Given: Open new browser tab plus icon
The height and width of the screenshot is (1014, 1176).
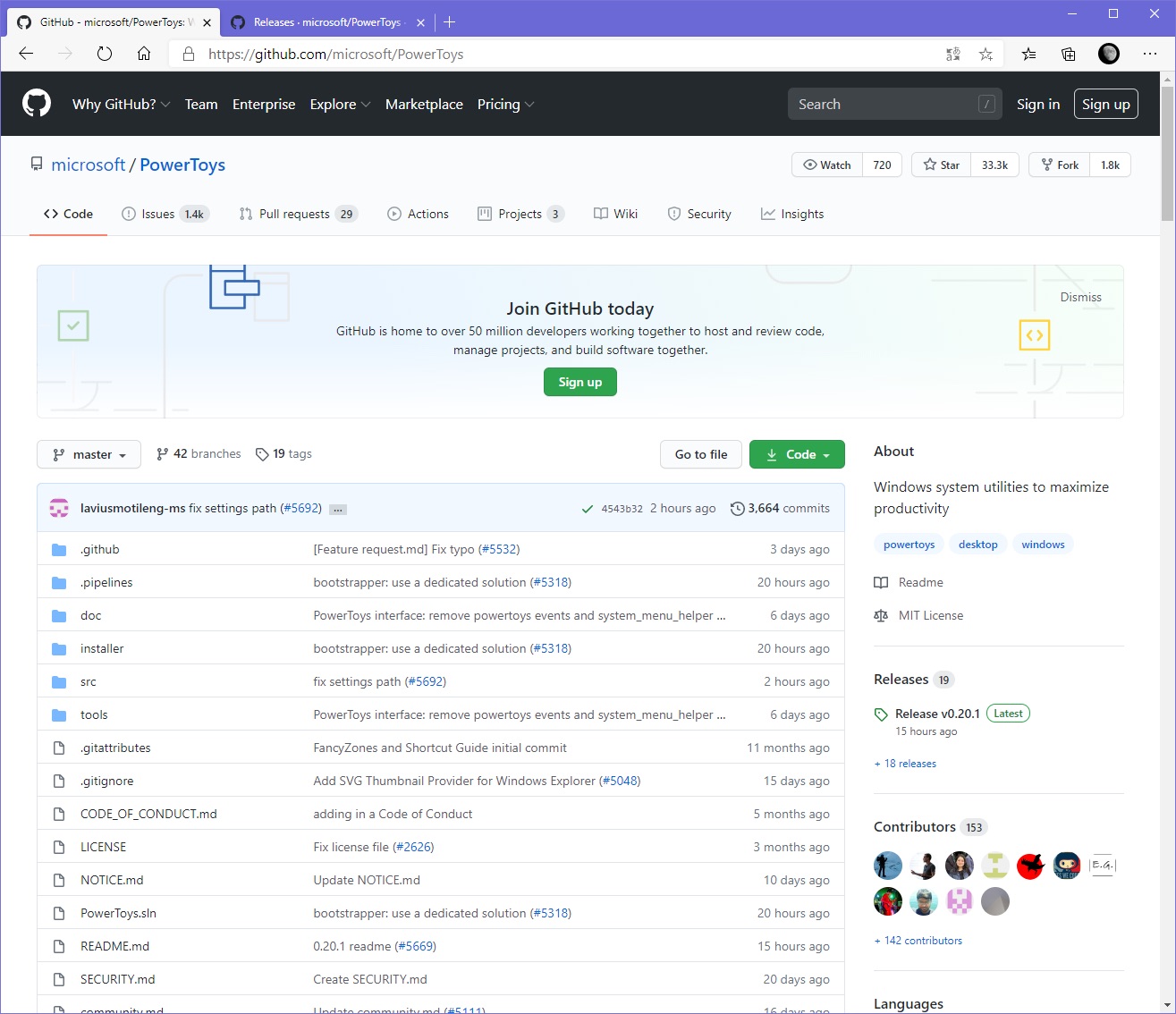Looking at the screenshot, I should click(450, 21).
